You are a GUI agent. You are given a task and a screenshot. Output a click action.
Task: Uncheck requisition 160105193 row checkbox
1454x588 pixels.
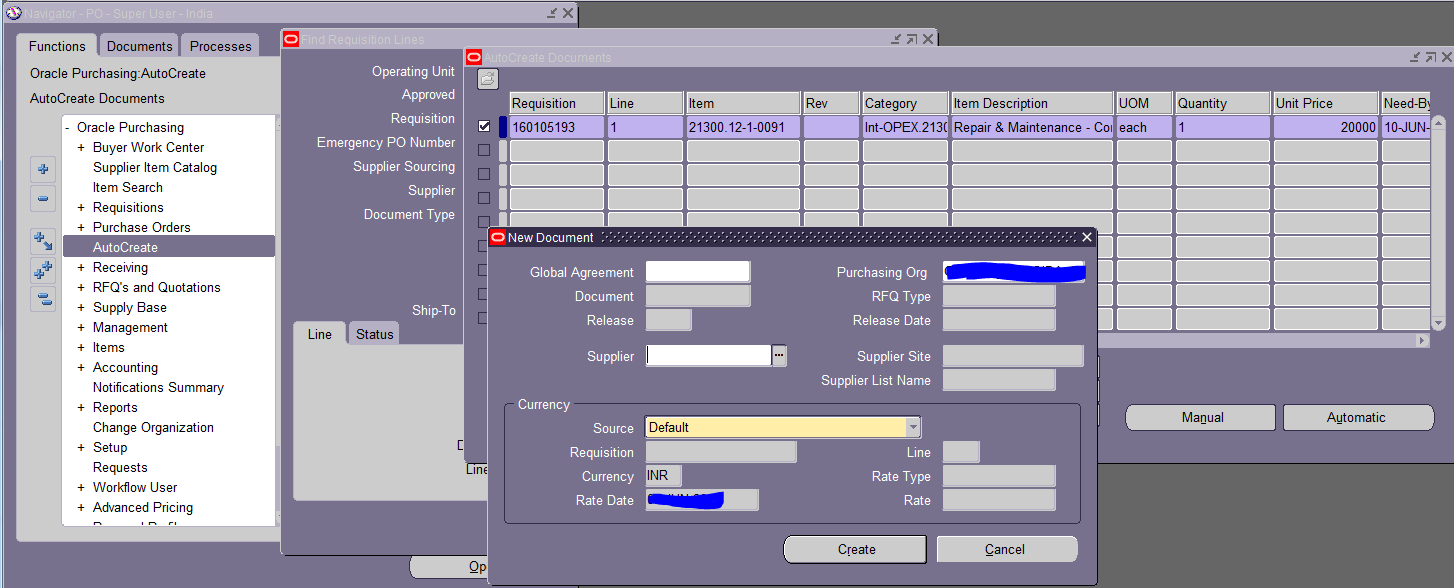pos(484,125)
